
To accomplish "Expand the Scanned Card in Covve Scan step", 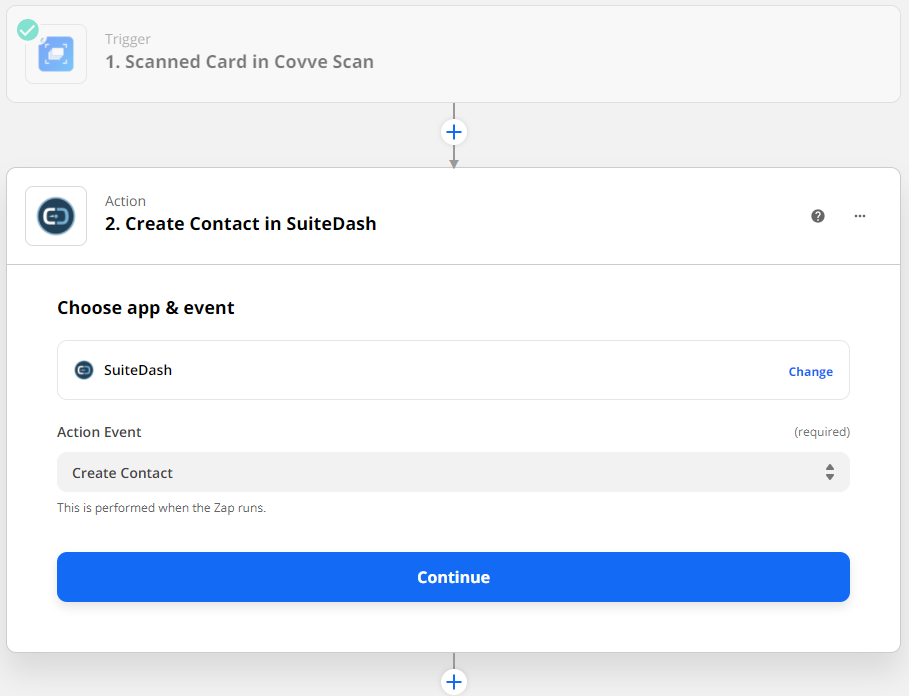I will [239, 62].
